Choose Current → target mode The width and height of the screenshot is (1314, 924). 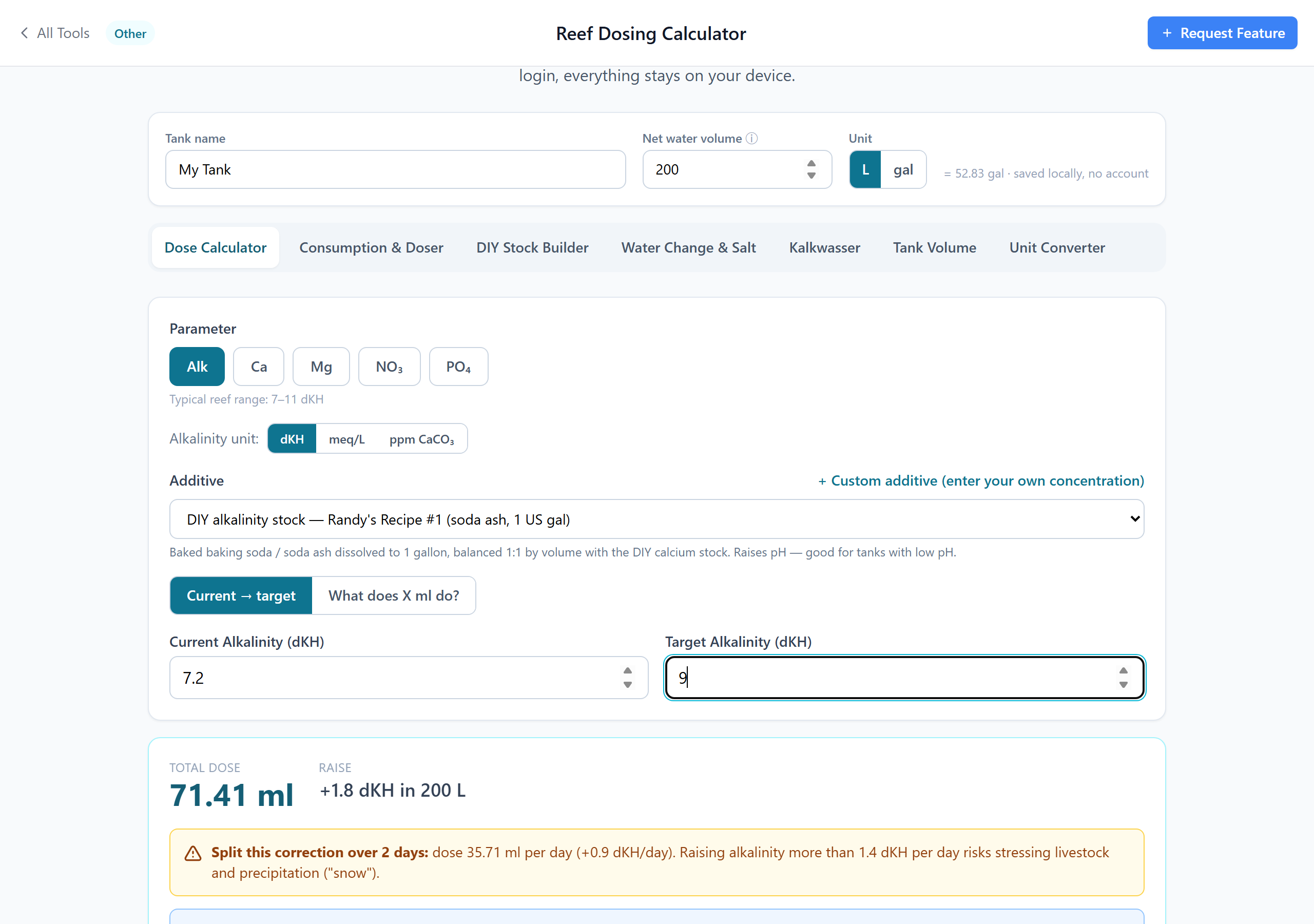pyautogui.click(x=241, y=595)
